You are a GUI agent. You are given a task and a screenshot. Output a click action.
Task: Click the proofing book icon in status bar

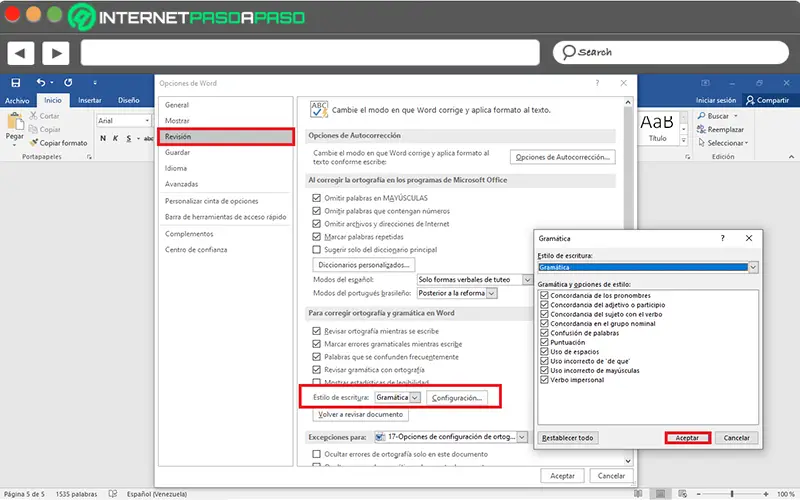click(x=113, y=494)
